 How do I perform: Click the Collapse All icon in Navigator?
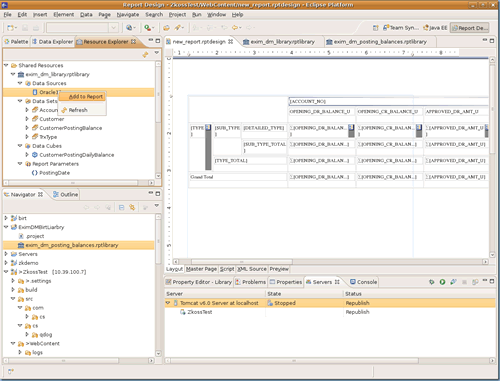pos(121,207)
